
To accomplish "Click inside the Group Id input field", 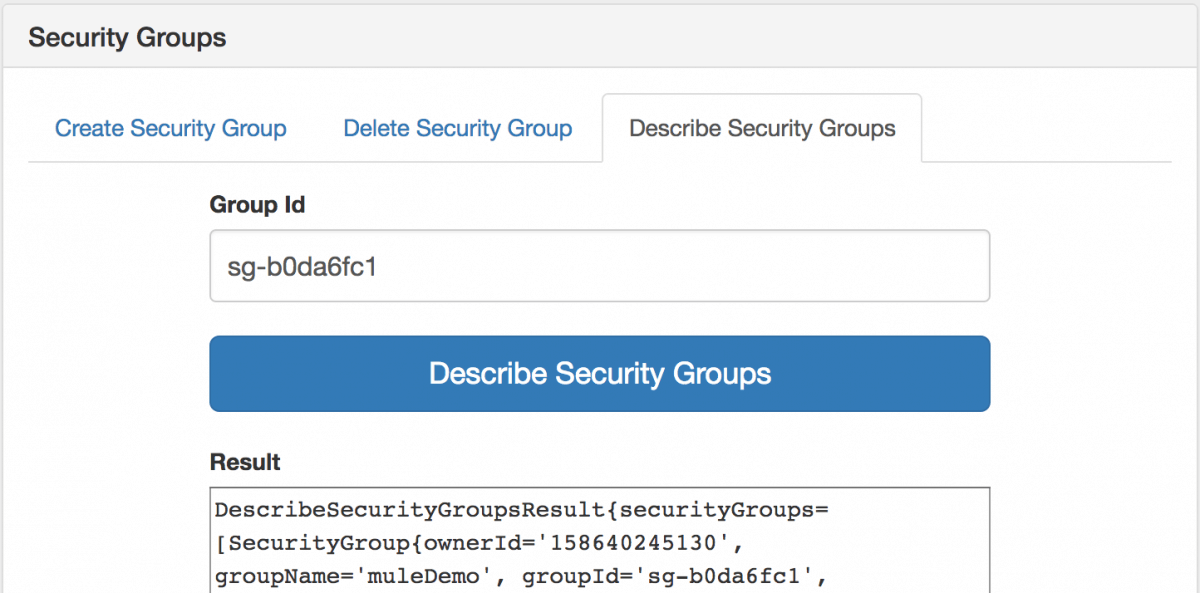I will pos(599,265).
